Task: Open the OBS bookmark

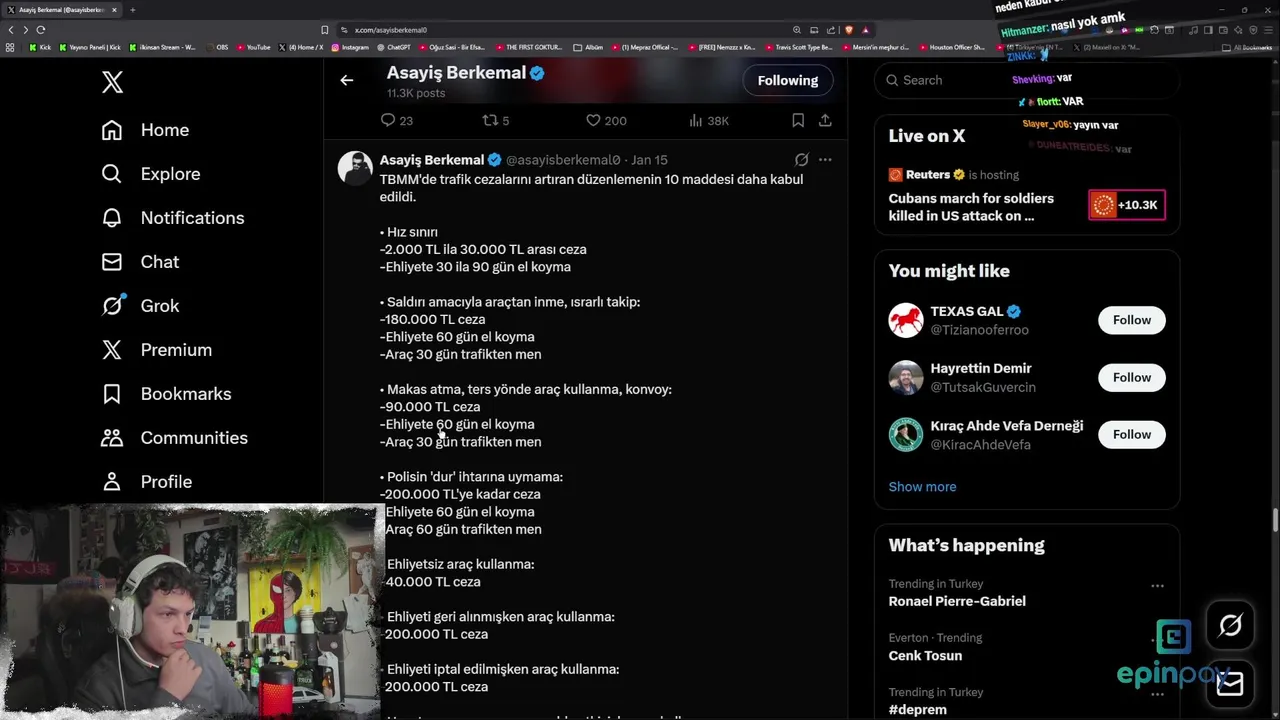Action: (x=218, y=47)
